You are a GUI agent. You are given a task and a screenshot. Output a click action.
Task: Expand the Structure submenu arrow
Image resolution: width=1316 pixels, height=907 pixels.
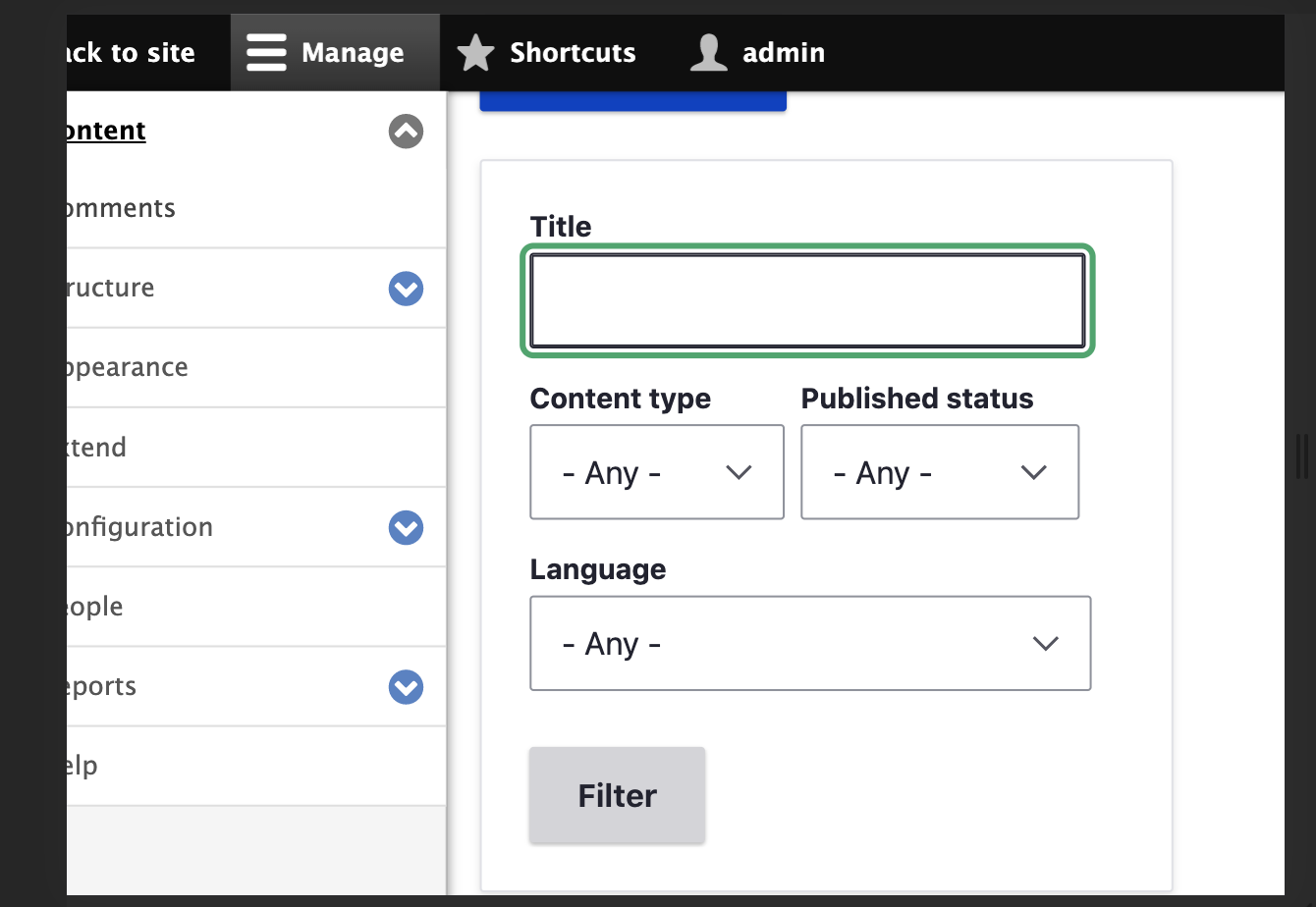point(406,289)
